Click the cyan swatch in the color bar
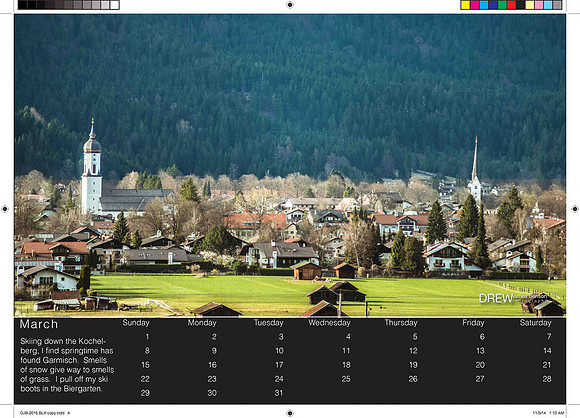The width and height of the screenshot is (580, 418). 484,5
